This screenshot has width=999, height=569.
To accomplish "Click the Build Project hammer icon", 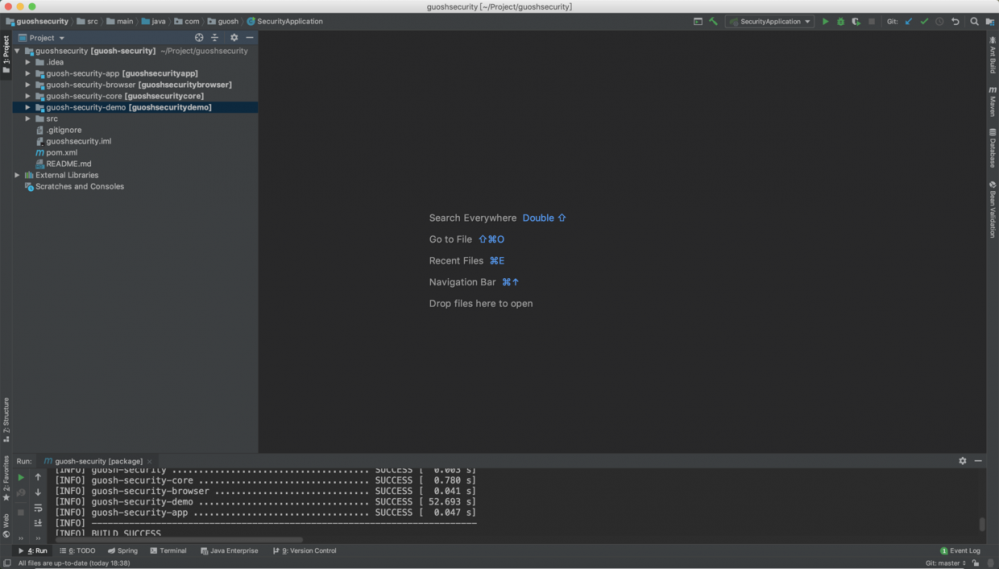I will 713,21.
